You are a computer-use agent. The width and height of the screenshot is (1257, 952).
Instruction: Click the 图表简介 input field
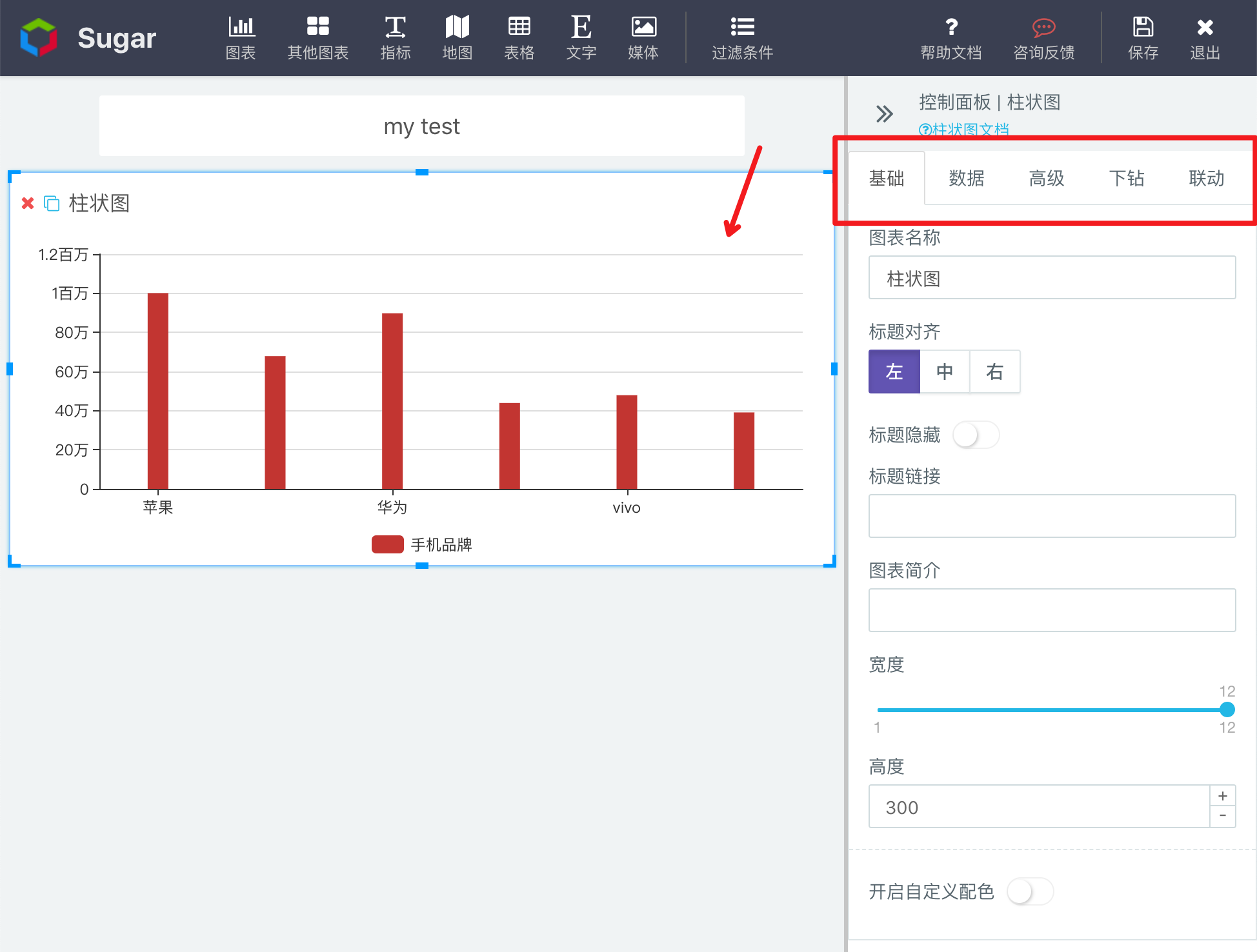point(1052,610)
